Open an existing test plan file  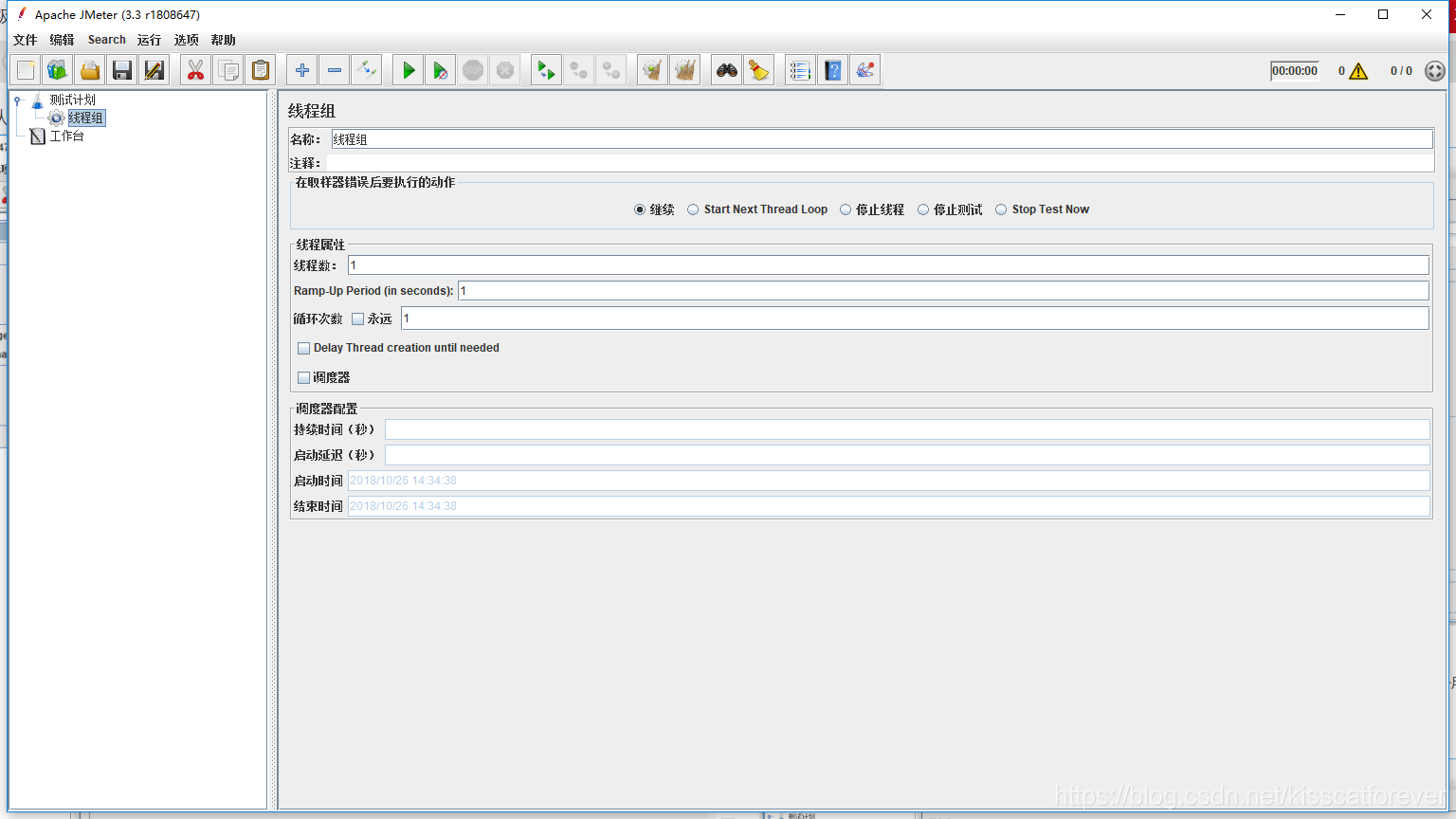click(x=90, y=70)
